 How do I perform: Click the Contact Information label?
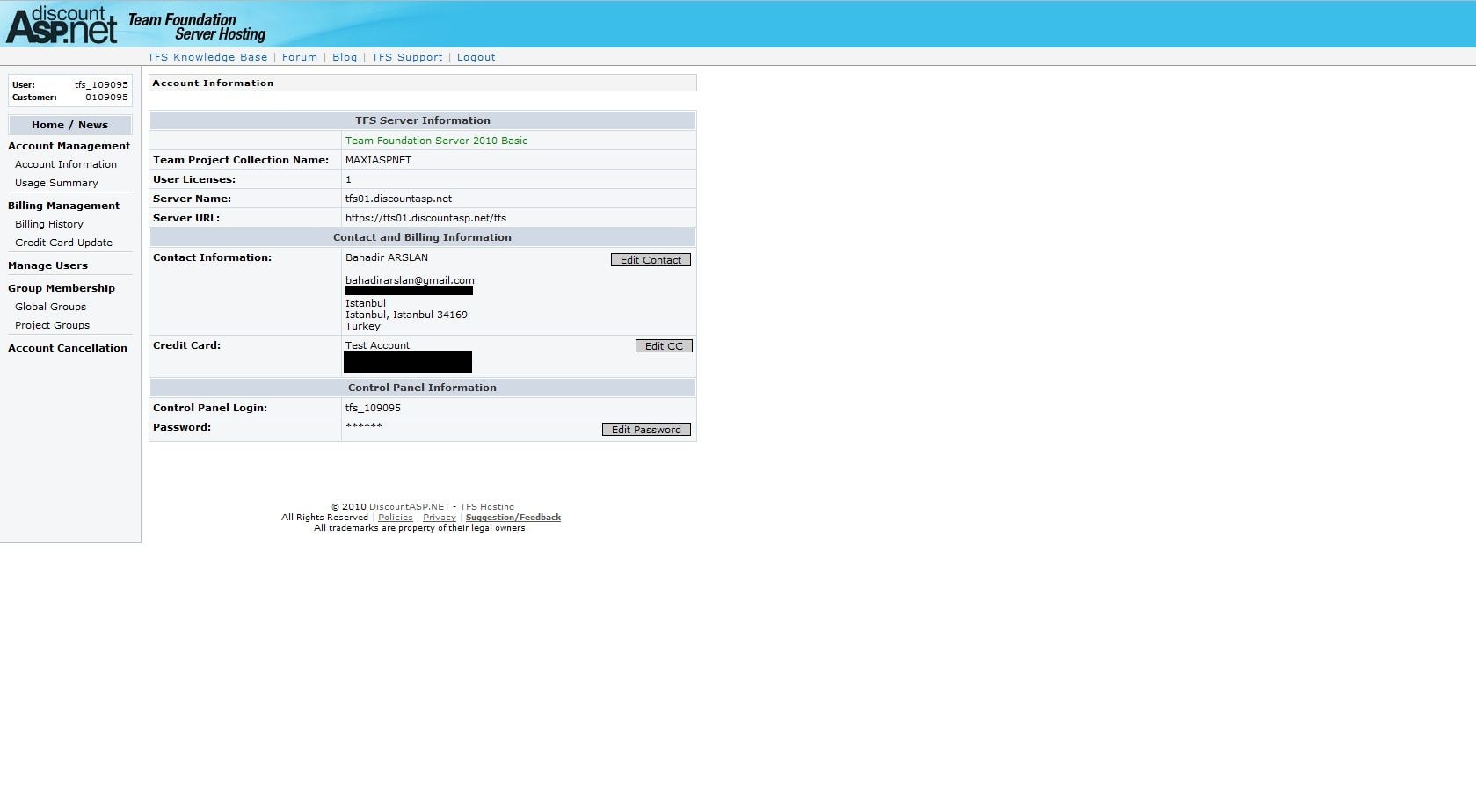(x=212, y=257)
